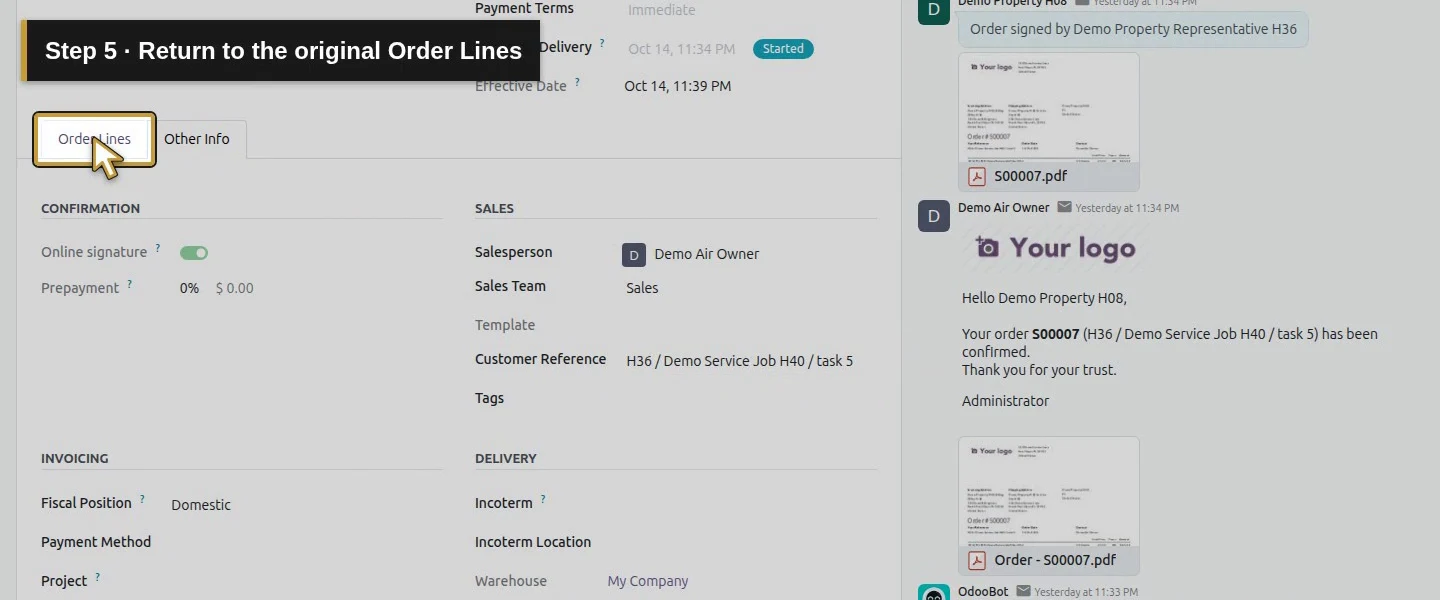Click the Started delivery status badge
Viewport: 1440px width, 600px height.
point(783,48)
